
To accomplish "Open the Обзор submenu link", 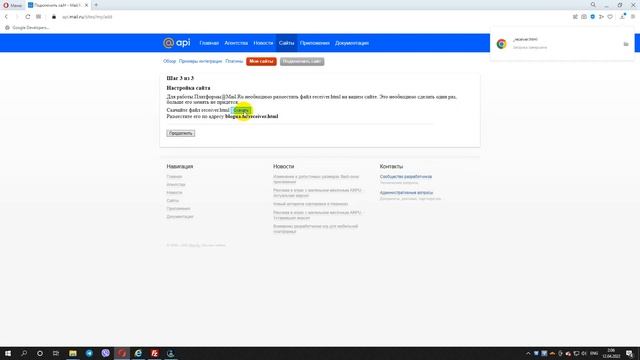I will point(169,61).
